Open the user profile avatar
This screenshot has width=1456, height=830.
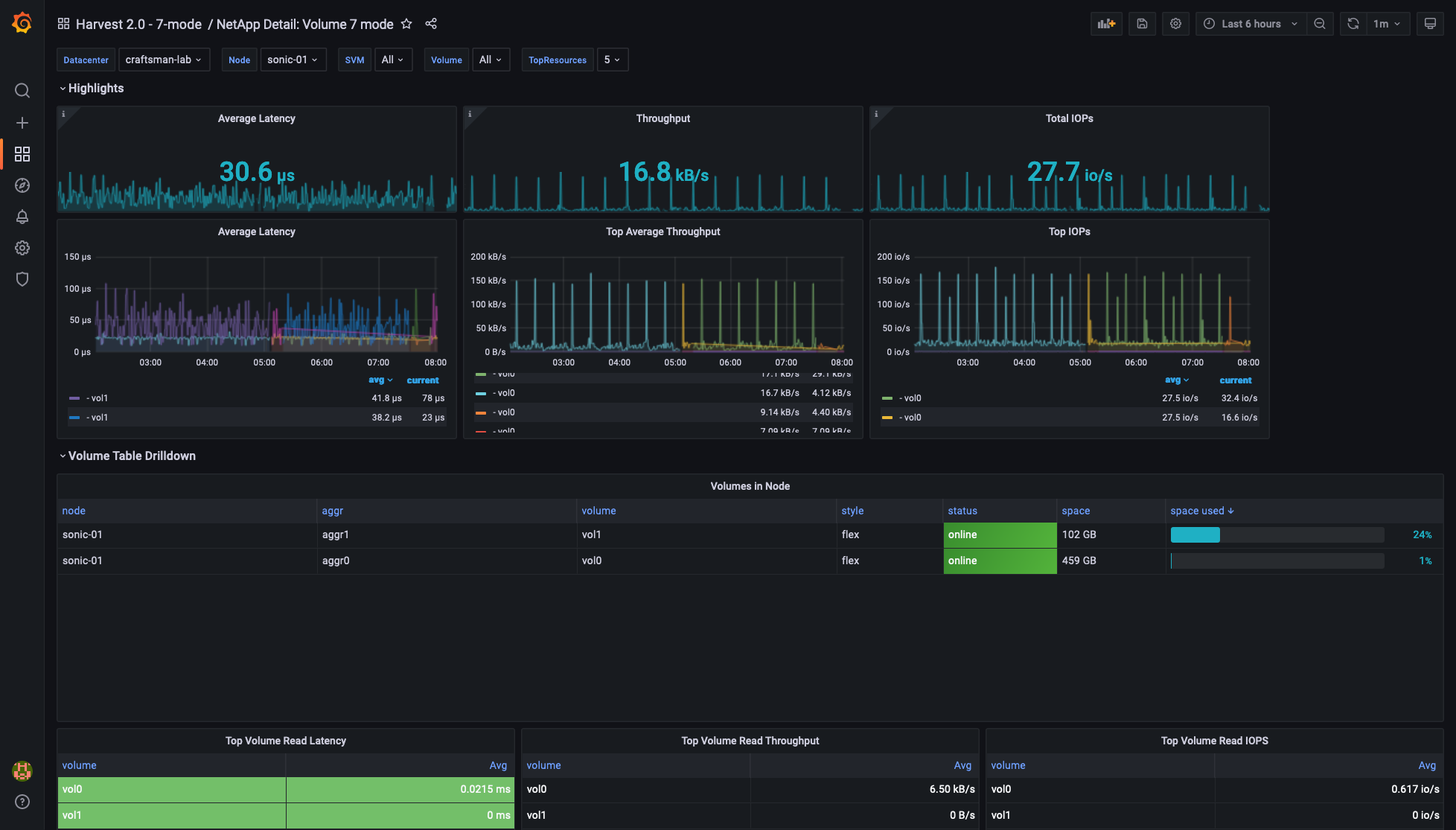pos(22,771)
